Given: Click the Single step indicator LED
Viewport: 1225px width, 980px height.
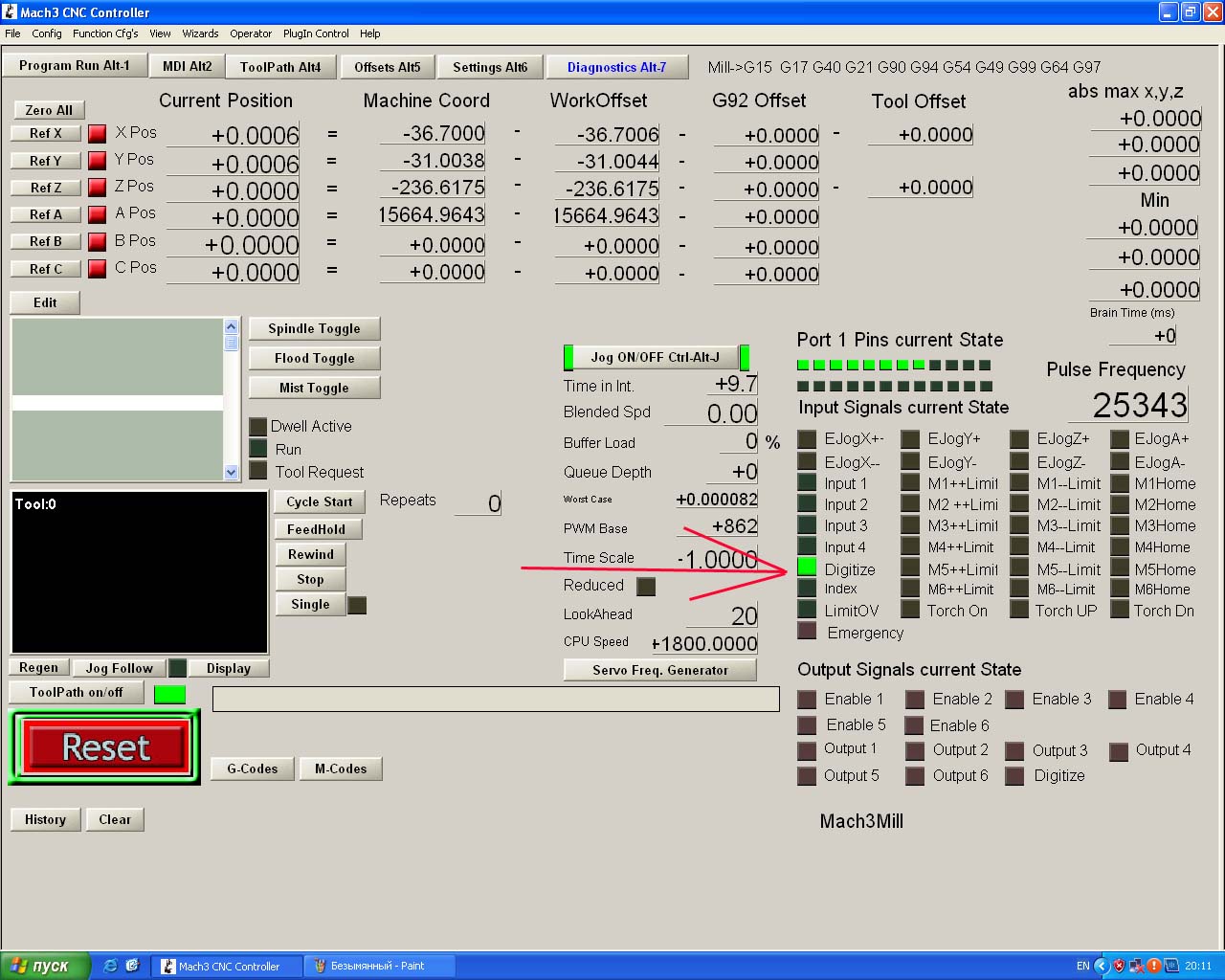Looking at the screenshot, I should [357, 605].
